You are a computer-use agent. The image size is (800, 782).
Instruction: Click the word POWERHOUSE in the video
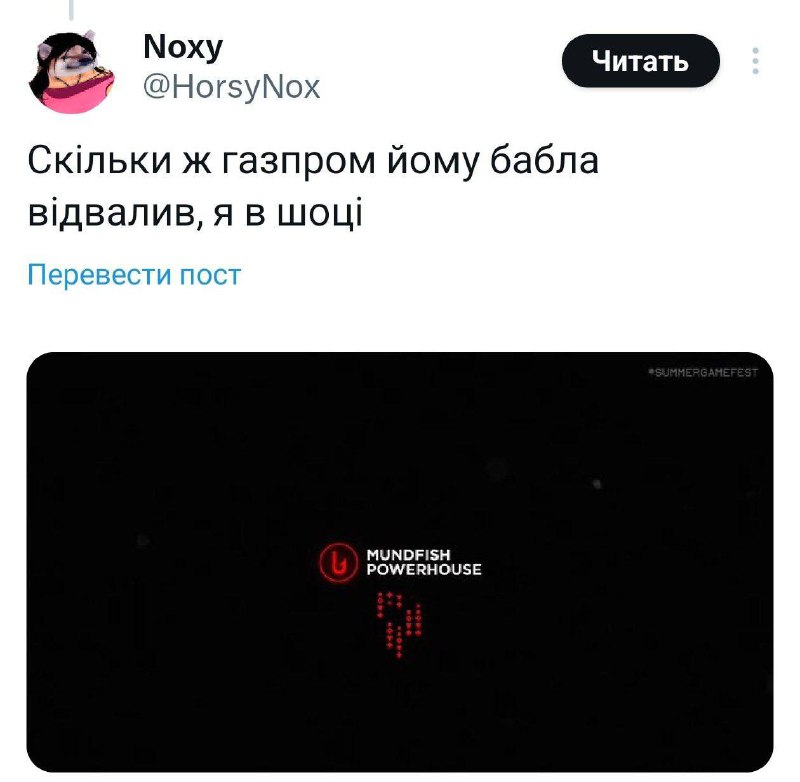click(423, 569)
